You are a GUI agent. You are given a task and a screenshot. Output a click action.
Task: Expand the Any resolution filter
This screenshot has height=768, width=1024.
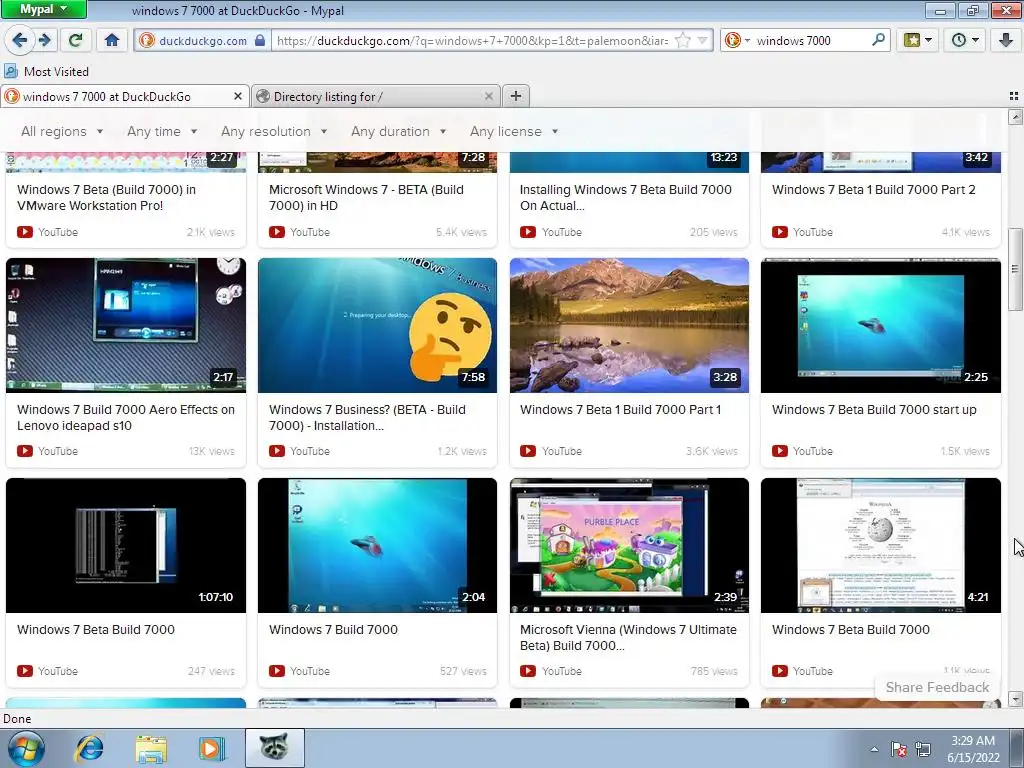click(x=274, y=131)
